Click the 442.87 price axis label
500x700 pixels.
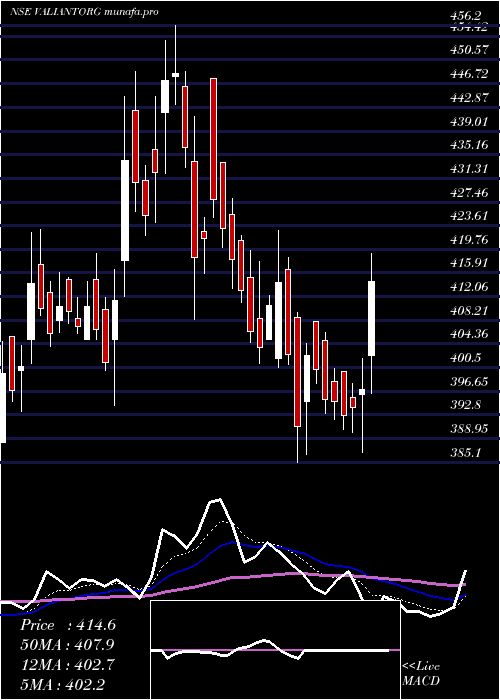pyautogui.click(x=468, y=98)
